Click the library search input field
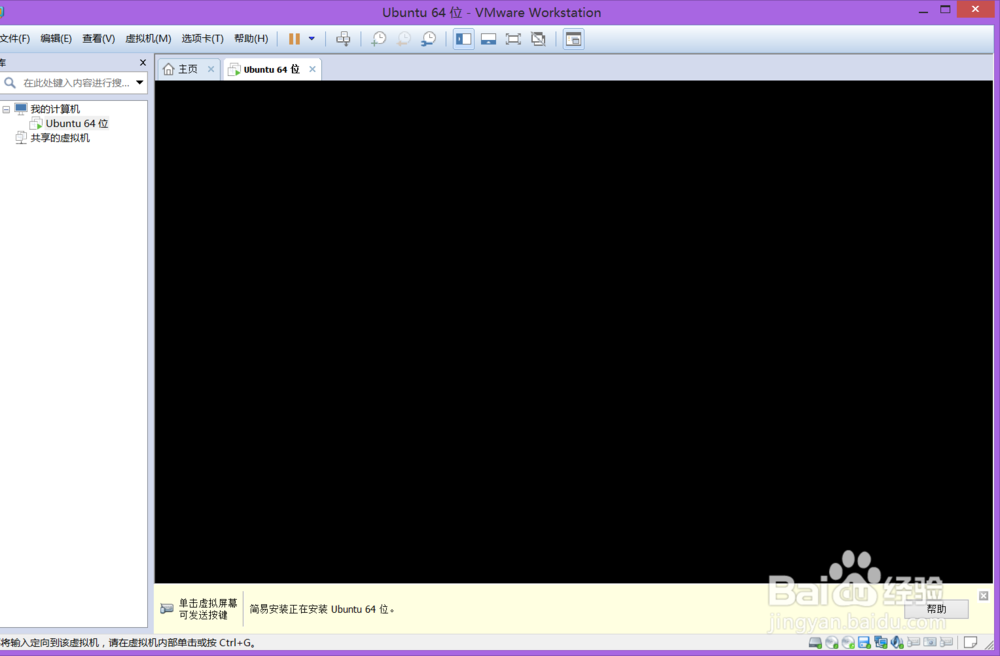 76,83
